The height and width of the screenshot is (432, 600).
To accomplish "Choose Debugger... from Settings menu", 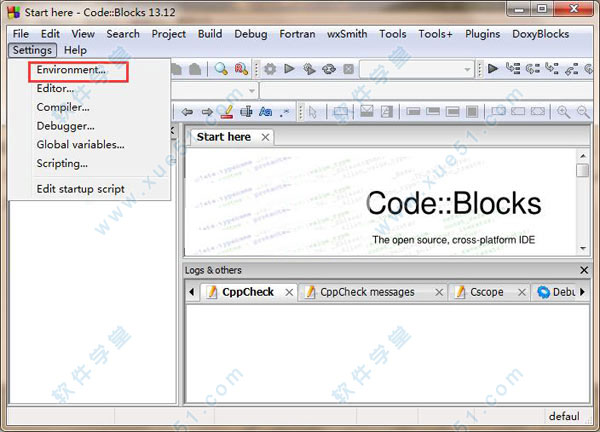I will (x=89, y=126).
